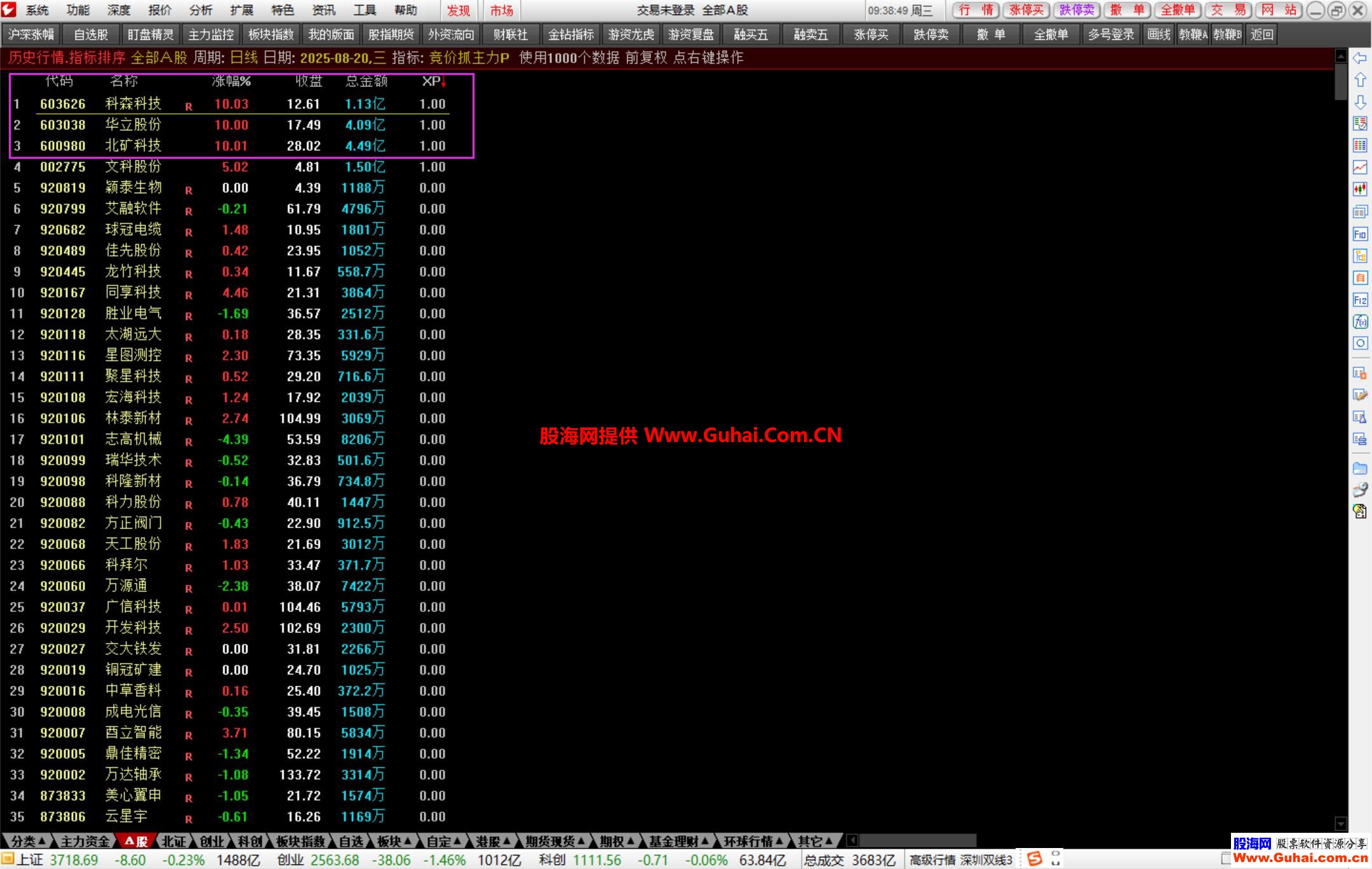Click the red 网站 button top-right
Screen dimensions: 1372x869
(1279, 10)
